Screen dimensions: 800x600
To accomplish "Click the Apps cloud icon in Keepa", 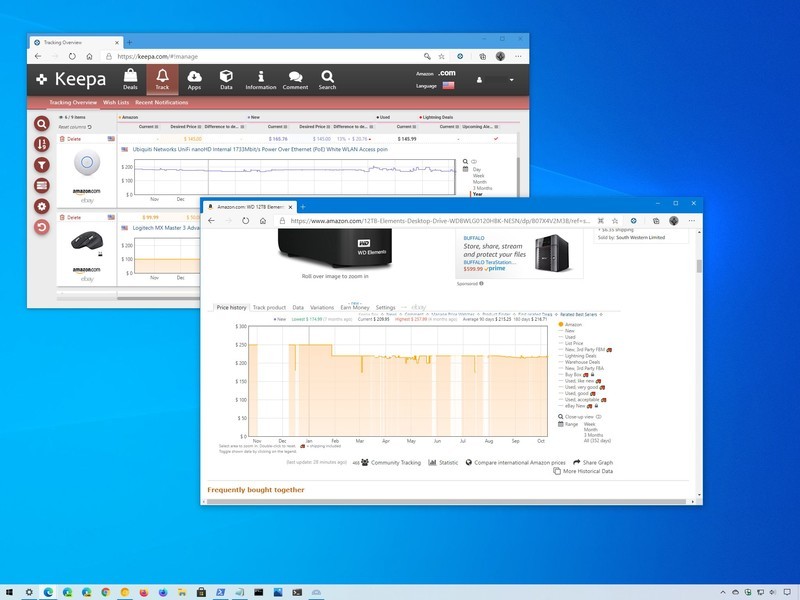I will tap(194, 79).
